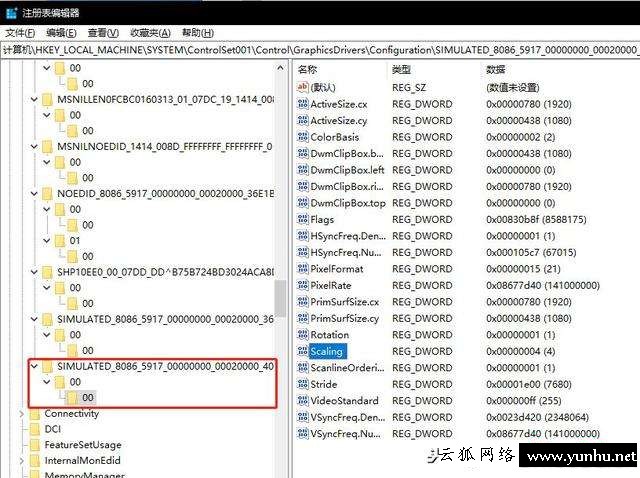Click the PixelRate value icon
640x478 pixels.
[x=302, y=285]
